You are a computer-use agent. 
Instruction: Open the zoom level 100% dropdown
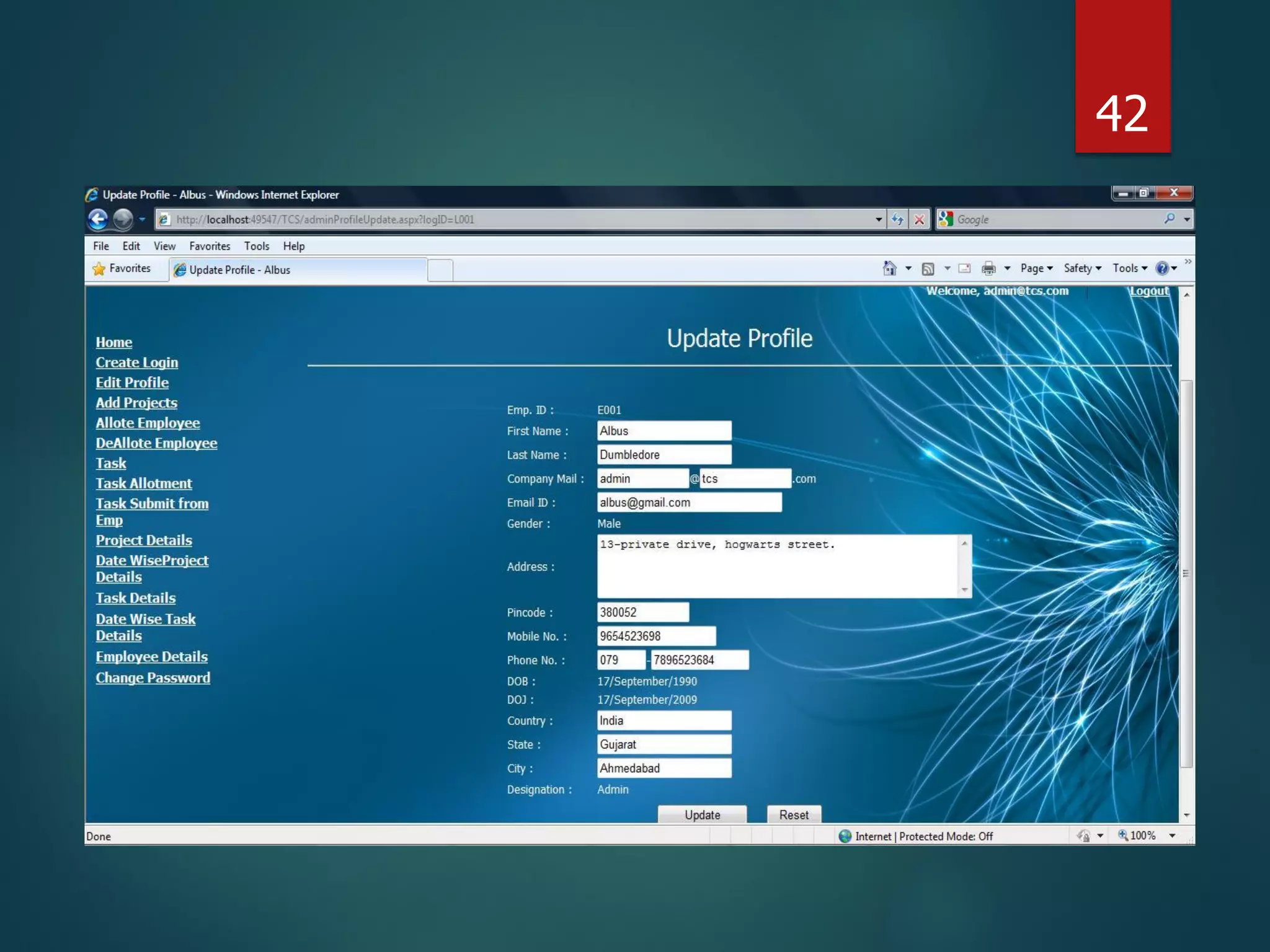click(1172, 836)
